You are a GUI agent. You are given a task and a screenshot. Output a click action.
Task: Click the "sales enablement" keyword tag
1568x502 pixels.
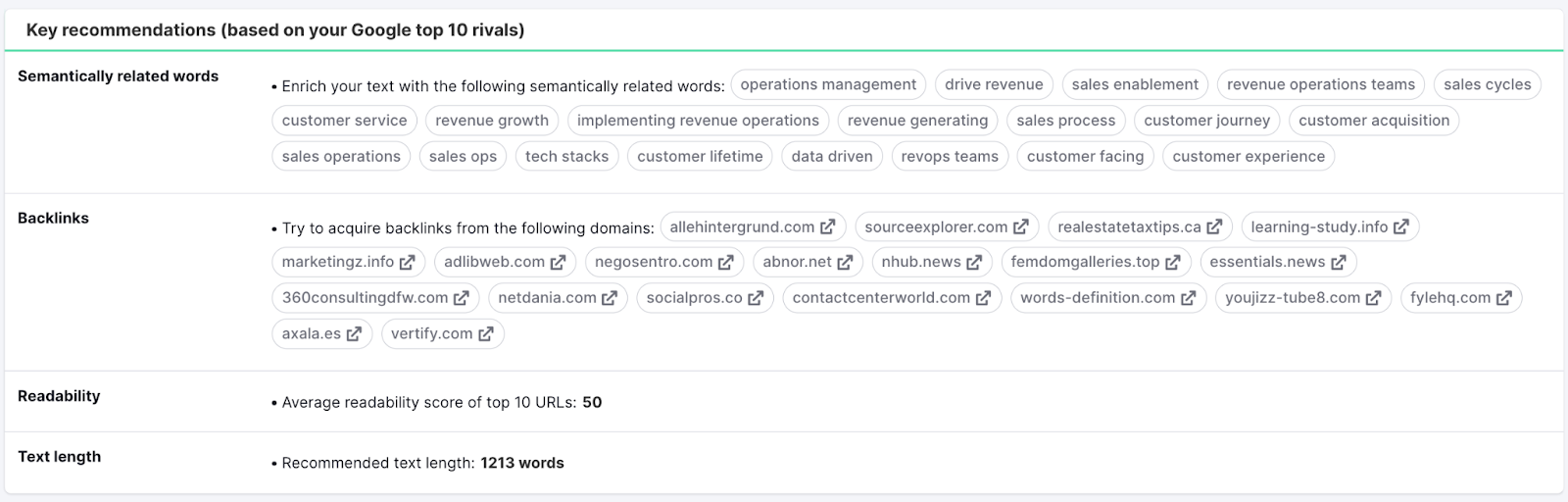(1135, 85)
